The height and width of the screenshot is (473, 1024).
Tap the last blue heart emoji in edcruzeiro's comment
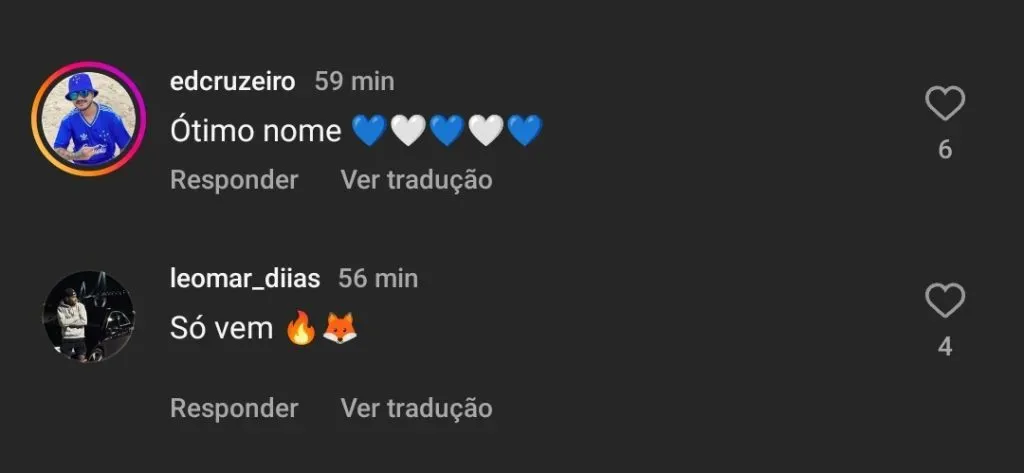coord(525,131)
